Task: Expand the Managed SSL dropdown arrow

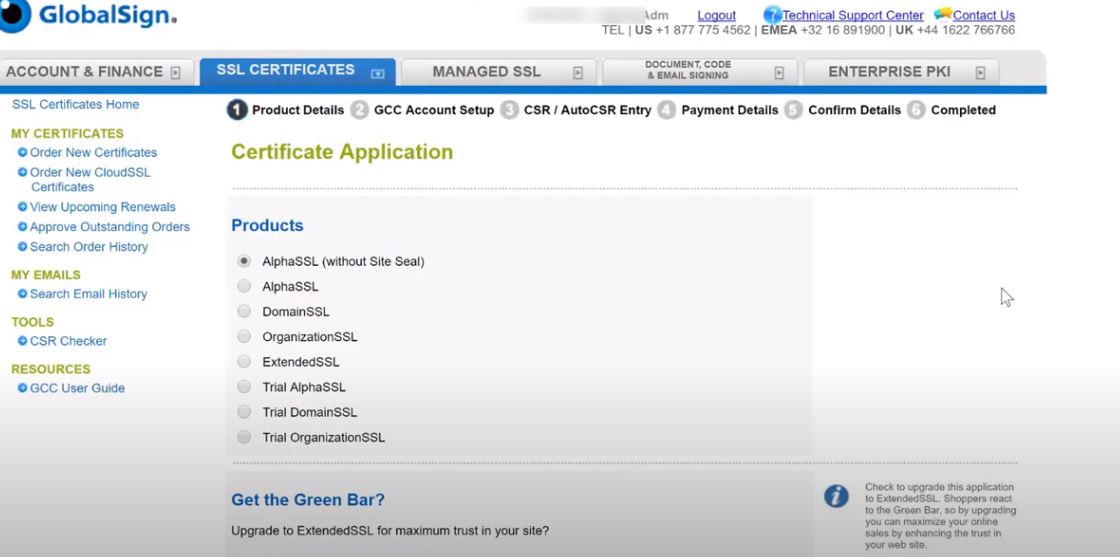Action: (578, 72)
